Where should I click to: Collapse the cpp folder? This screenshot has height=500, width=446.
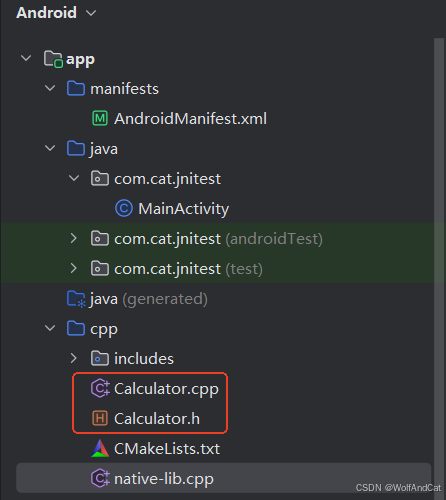[x=50, y=328]
